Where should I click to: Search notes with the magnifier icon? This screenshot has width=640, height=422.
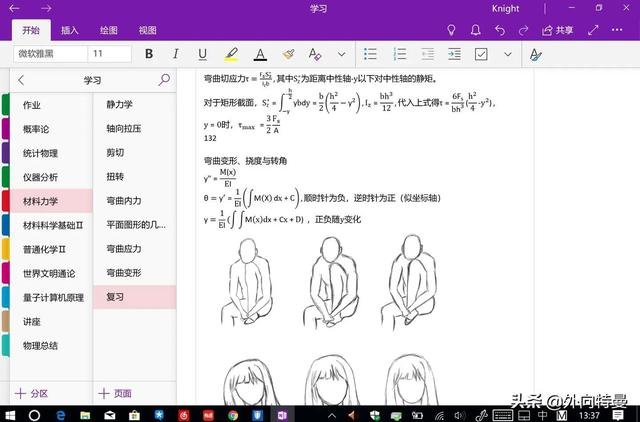pyautogui.click(x=164, y=80)
